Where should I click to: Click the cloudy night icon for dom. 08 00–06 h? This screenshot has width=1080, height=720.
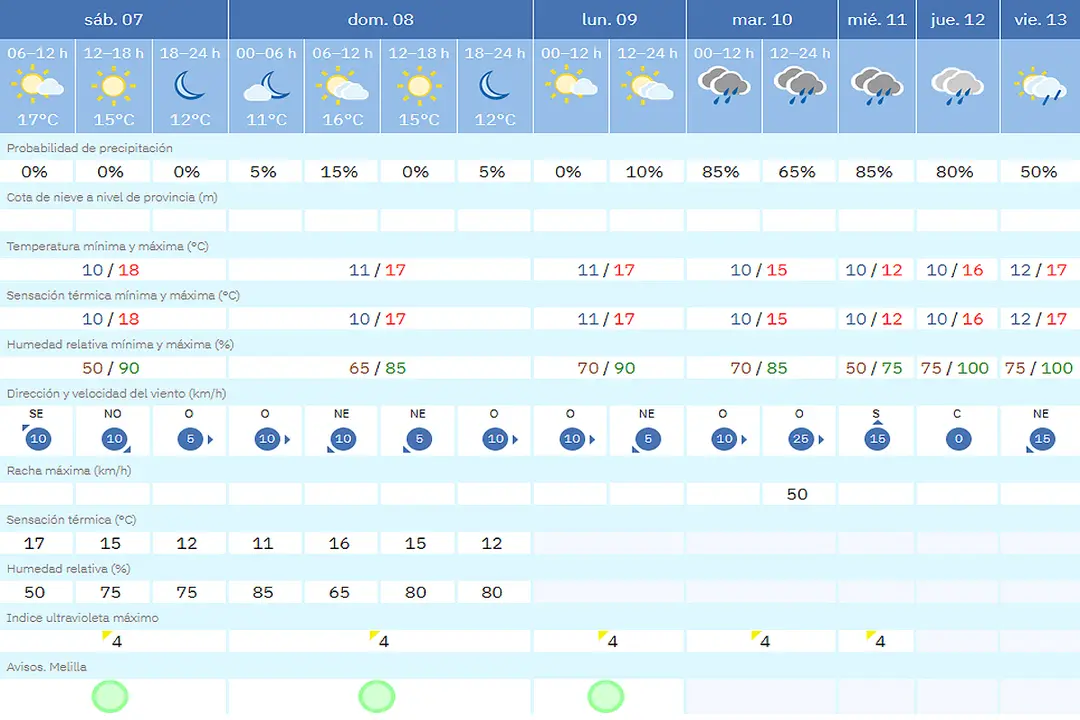click(267, 87)
